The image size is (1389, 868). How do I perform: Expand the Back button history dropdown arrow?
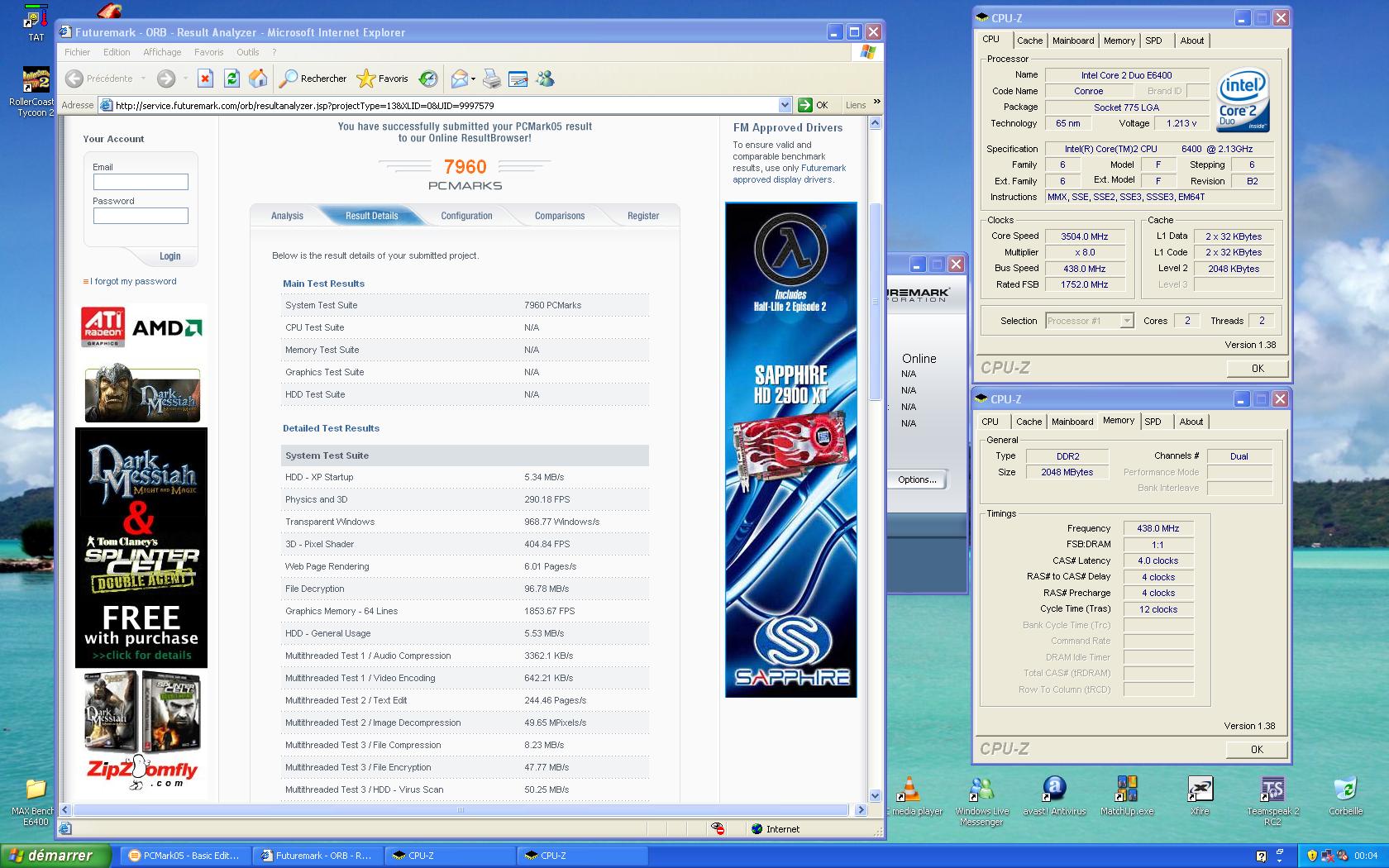click(x=143, y=79)
